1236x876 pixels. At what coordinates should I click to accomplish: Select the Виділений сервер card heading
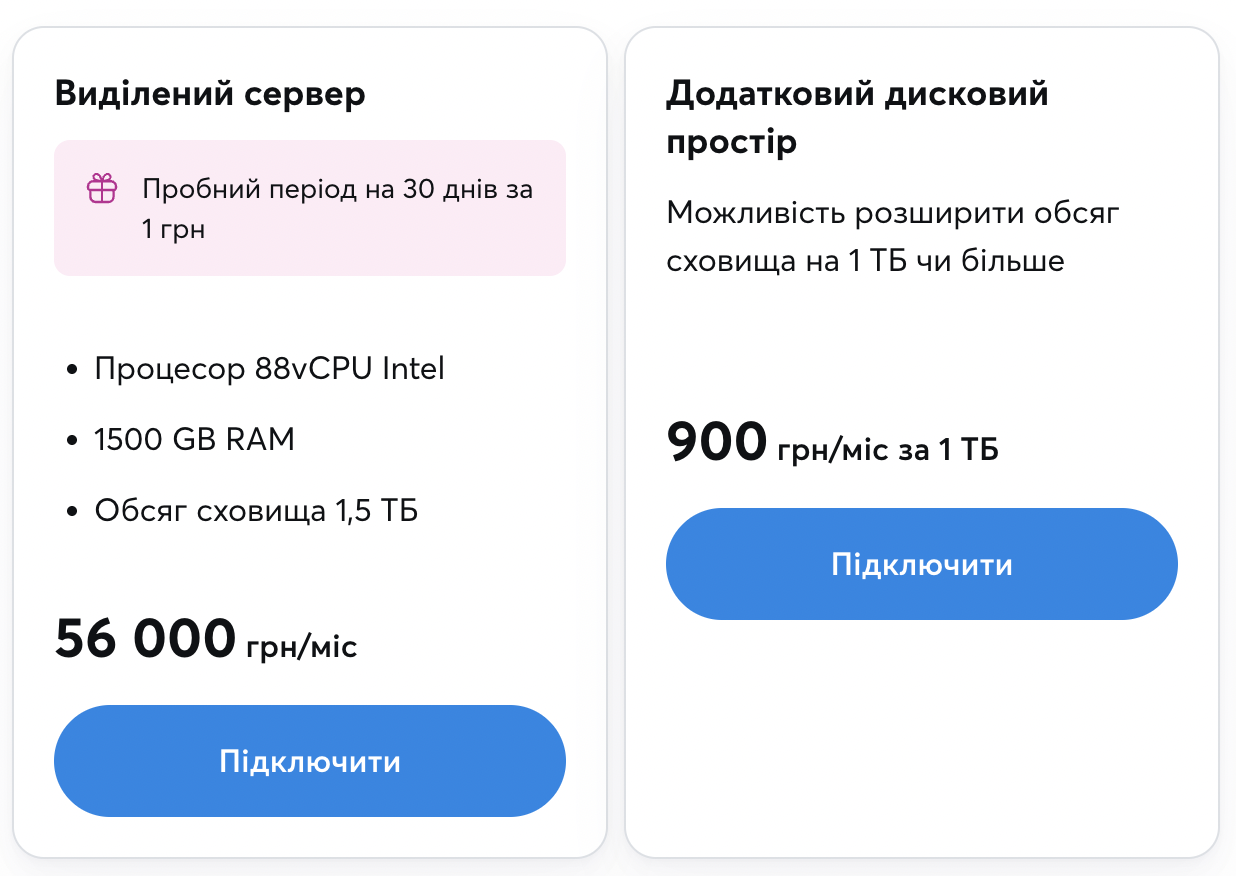coord(210,94)
